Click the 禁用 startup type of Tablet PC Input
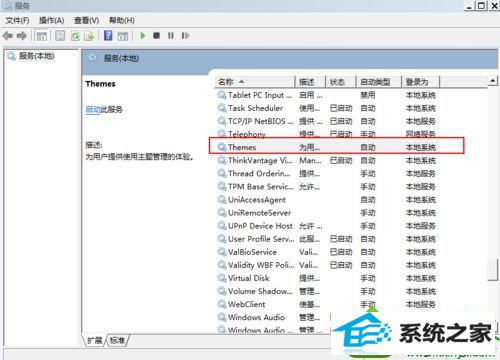Screen dimensions: 500x360 [x=368, y=95]
